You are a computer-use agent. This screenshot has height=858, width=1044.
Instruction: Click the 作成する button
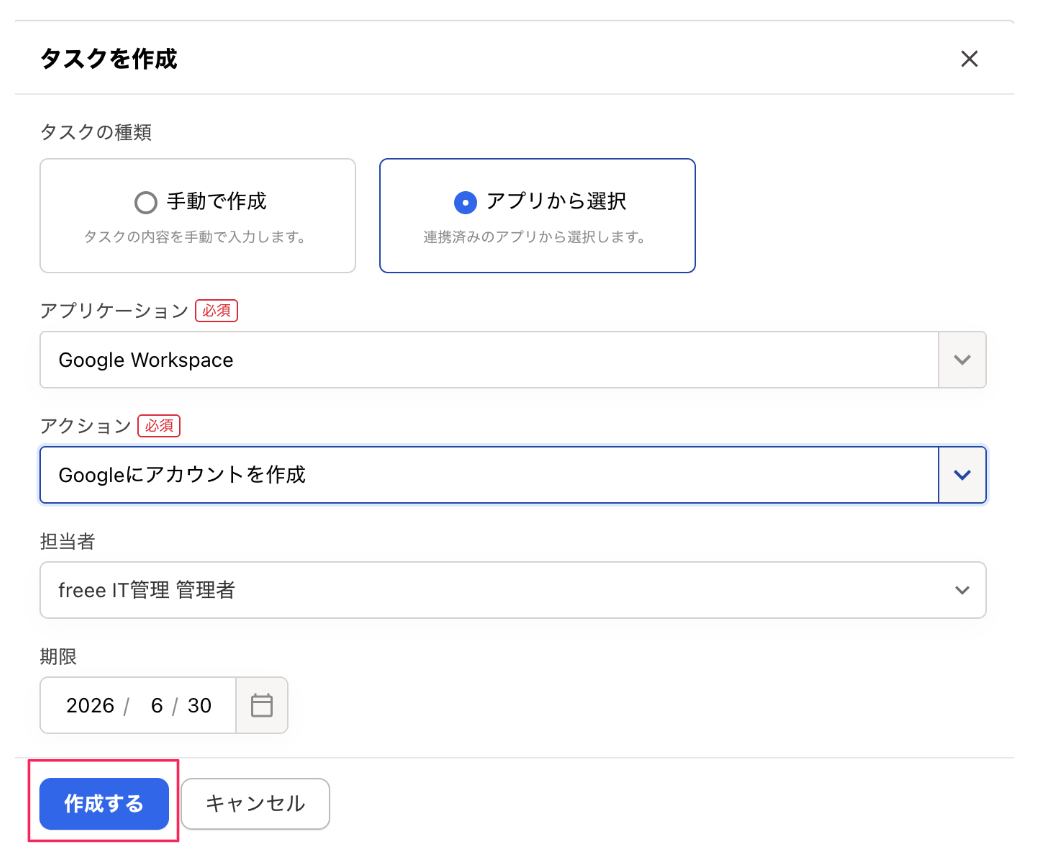104,803
